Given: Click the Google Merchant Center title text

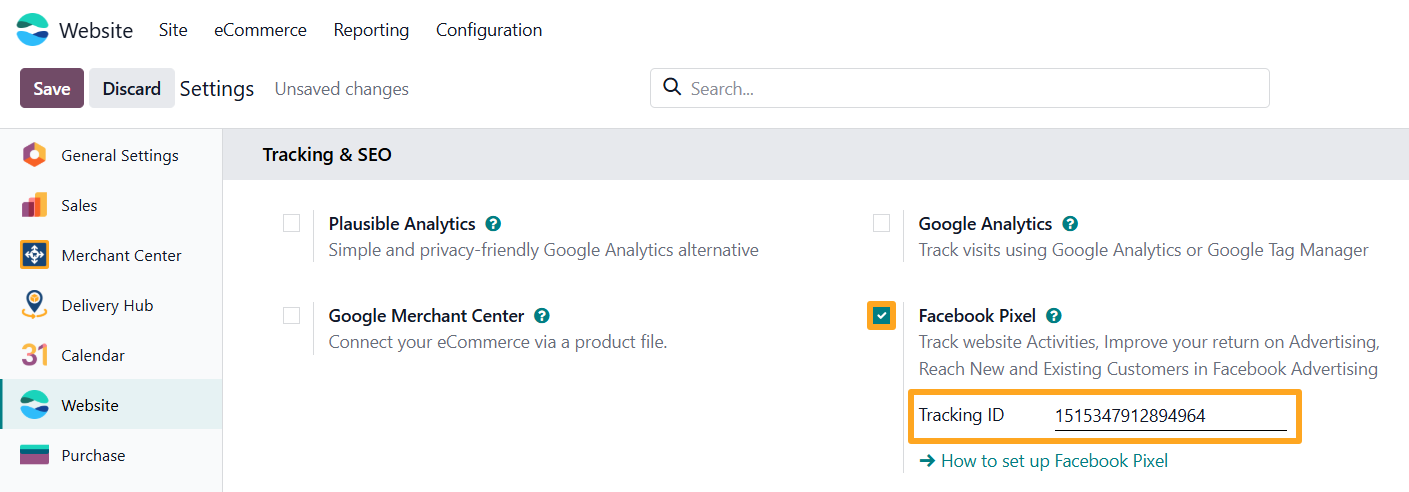Looking at the screenshot, I should point(426,316).
